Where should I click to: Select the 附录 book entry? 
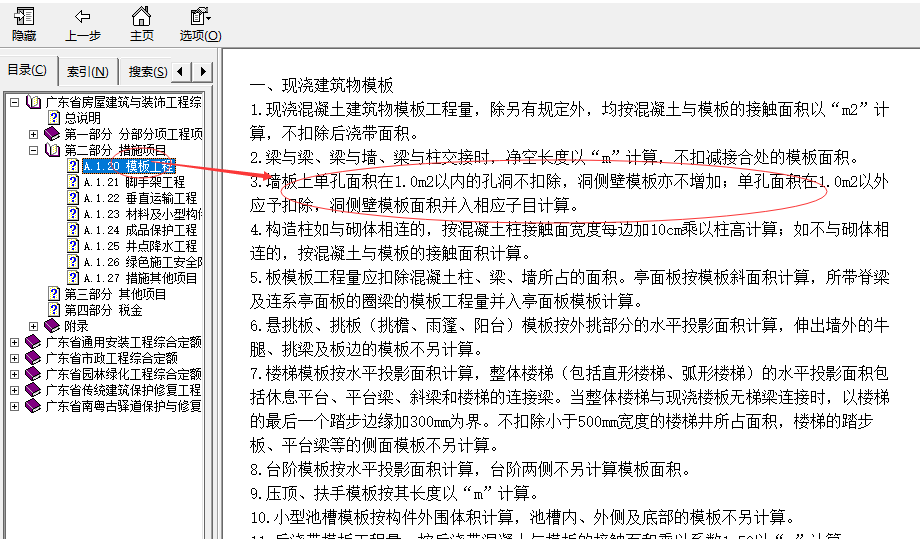(x=76, y=326)
